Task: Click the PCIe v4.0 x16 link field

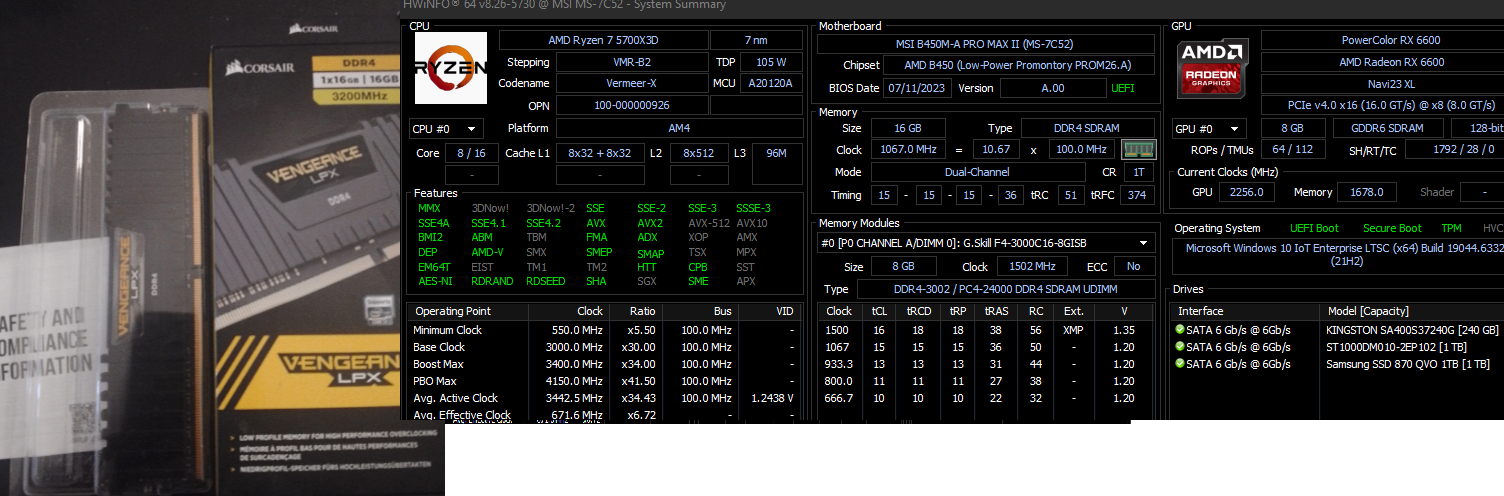Action: pos(1382,105)
